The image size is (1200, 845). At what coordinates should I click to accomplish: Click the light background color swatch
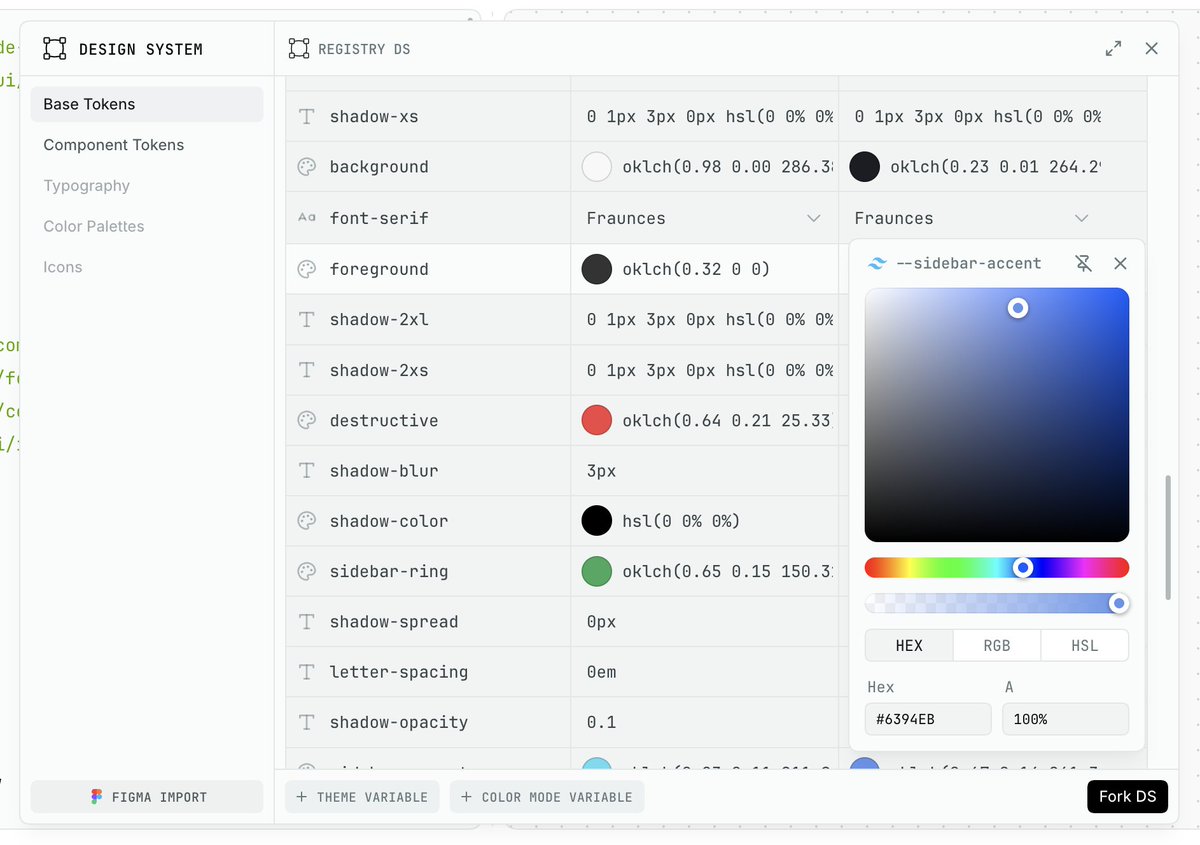point(597,167)
